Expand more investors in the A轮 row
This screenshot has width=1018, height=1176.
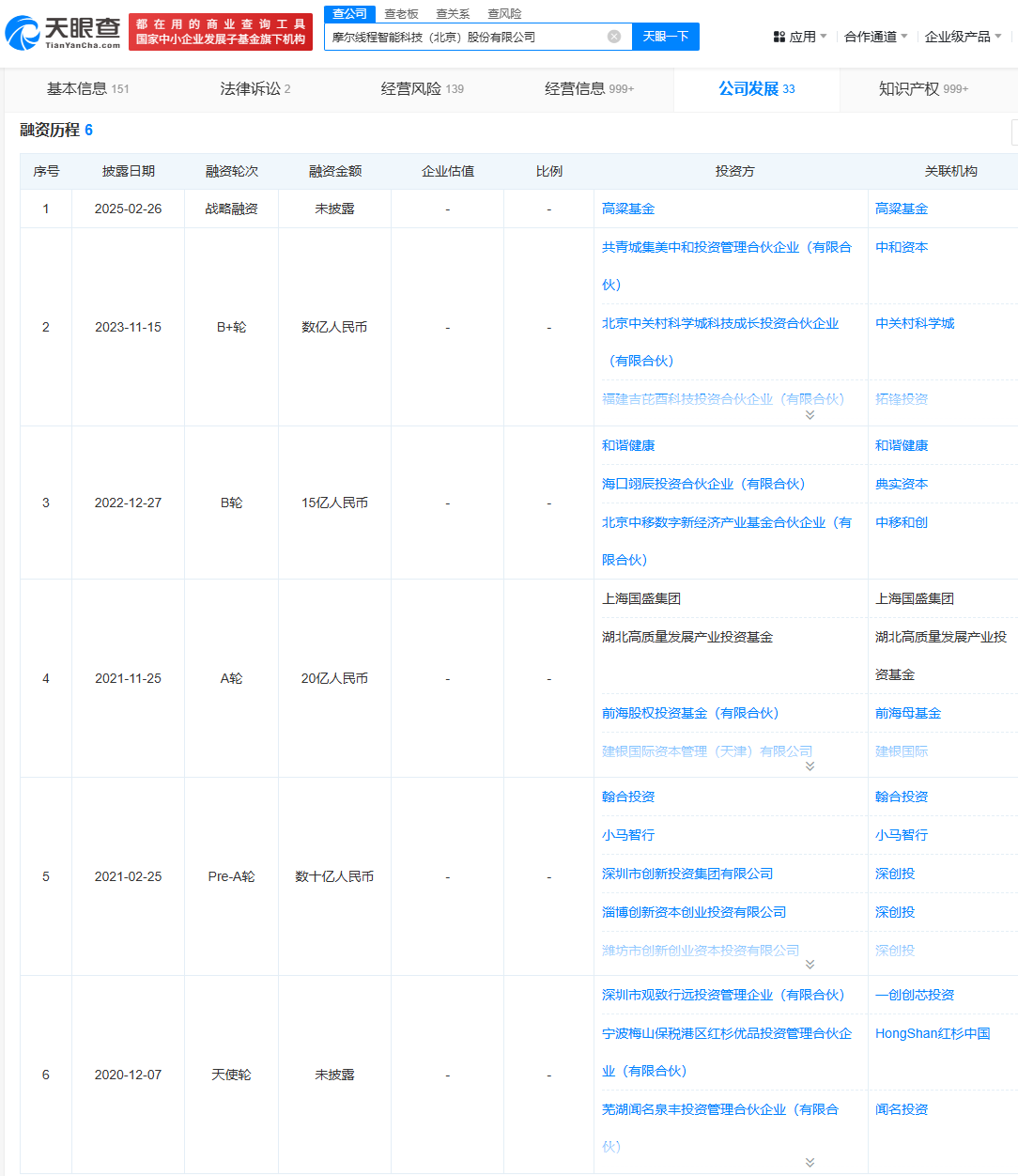pyautogui.click(x=810, y=766)
